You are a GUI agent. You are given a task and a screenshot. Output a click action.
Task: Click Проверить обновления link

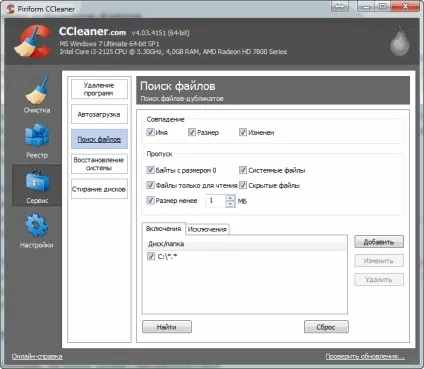click(x=365, y=356)
